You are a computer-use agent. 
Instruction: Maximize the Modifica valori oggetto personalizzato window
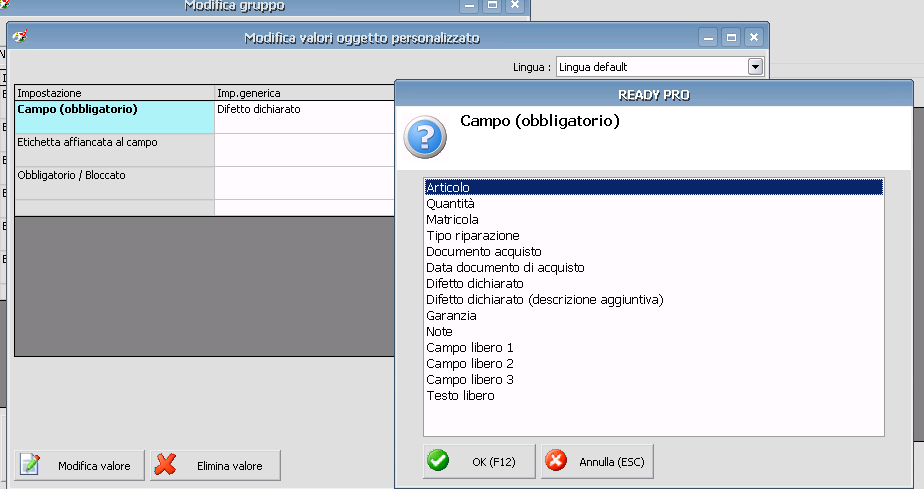[731, 38]
